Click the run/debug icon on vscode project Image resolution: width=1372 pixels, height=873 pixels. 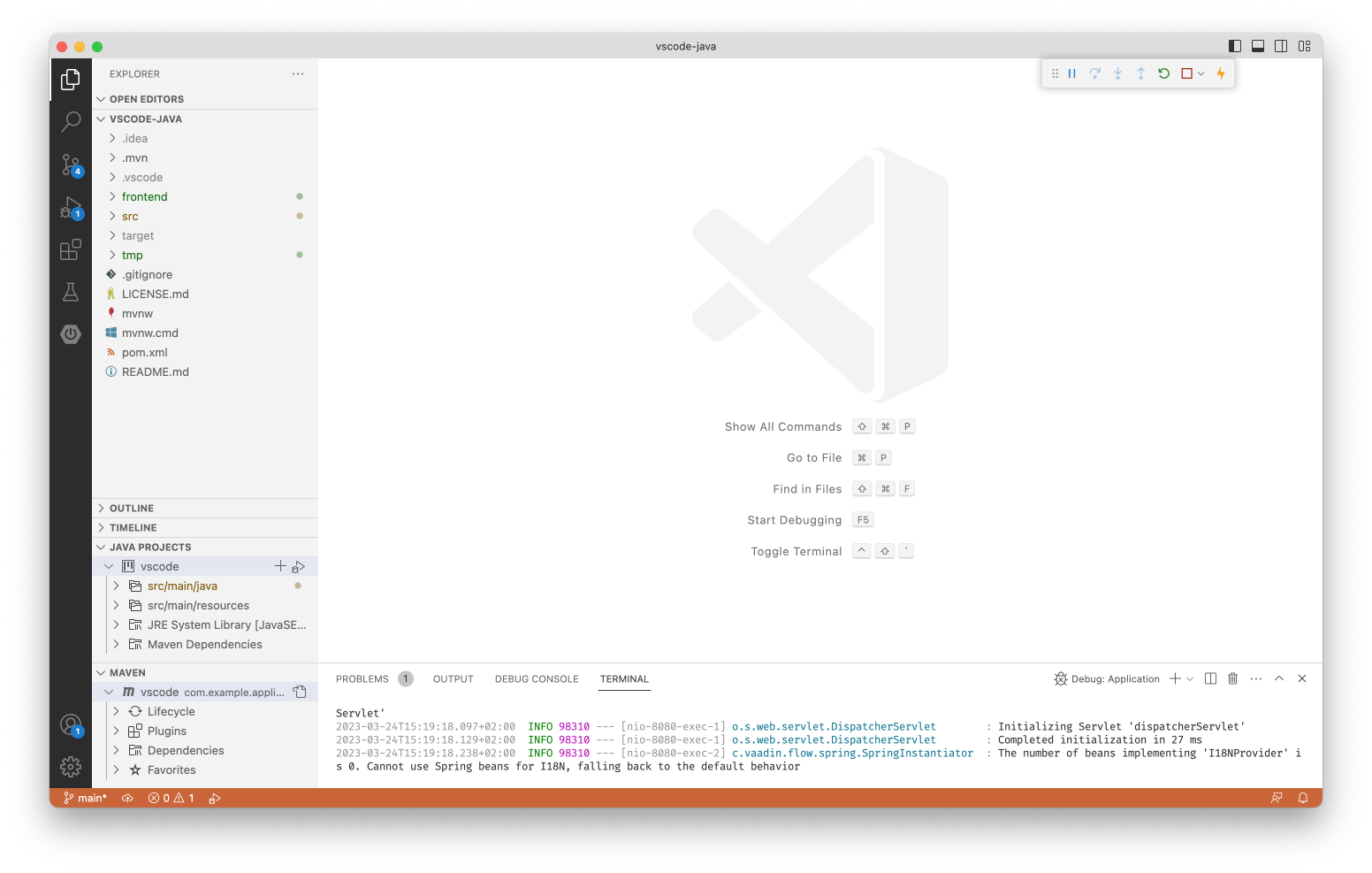299,566
